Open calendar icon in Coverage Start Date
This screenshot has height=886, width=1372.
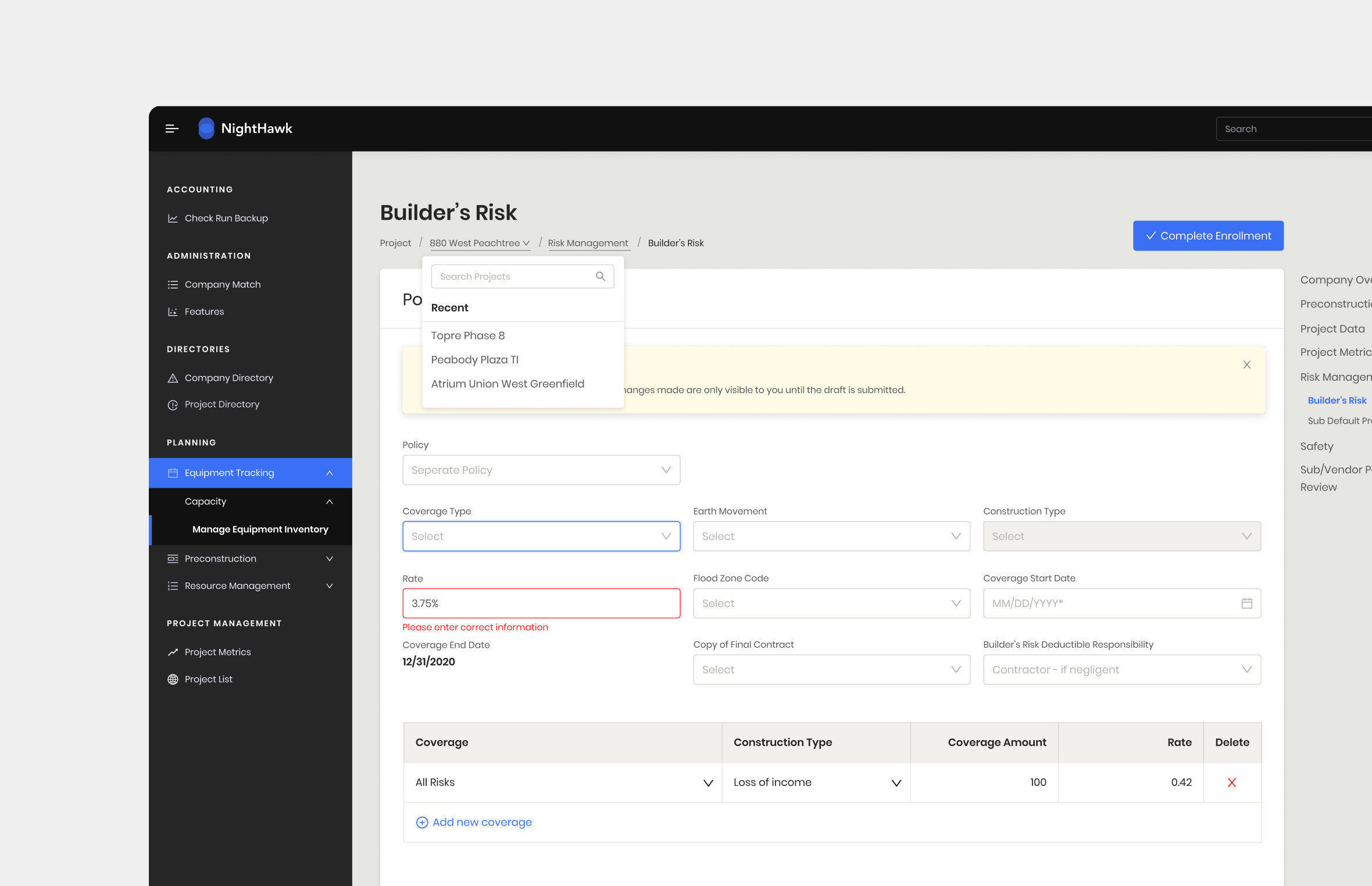[1246, 603]
